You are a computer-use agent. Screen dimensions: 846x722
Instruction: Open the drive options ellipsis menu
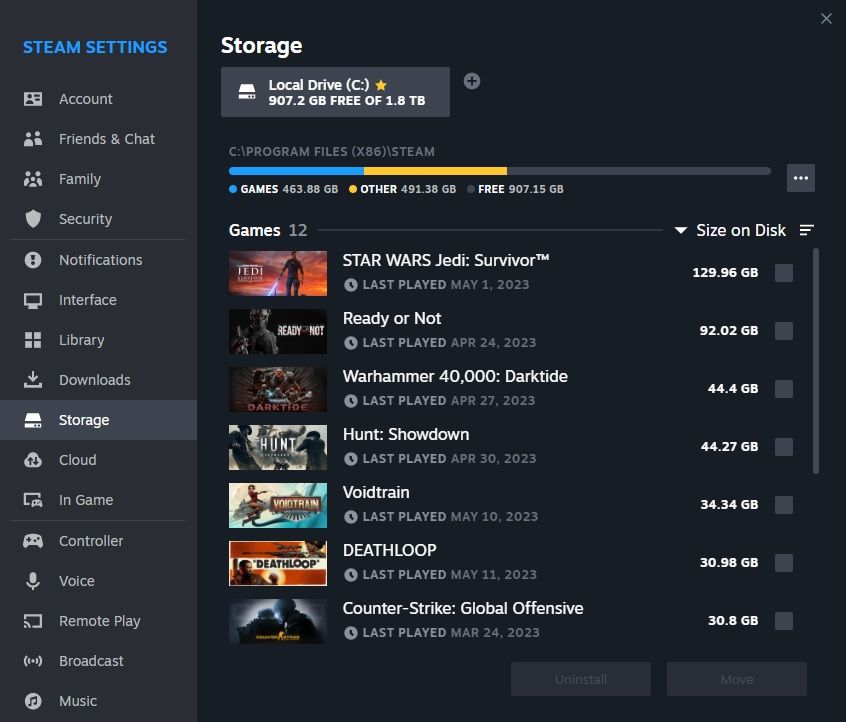800,177
